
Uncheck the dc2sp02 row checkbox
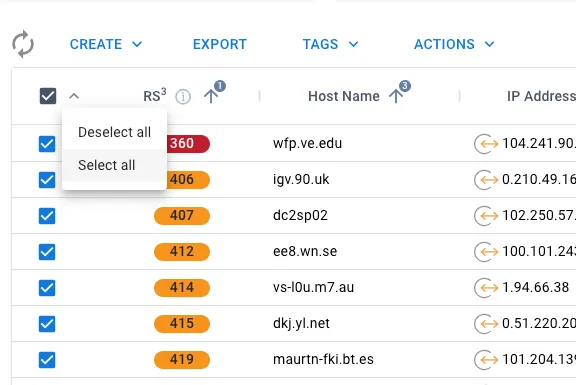tap(47, 216)
